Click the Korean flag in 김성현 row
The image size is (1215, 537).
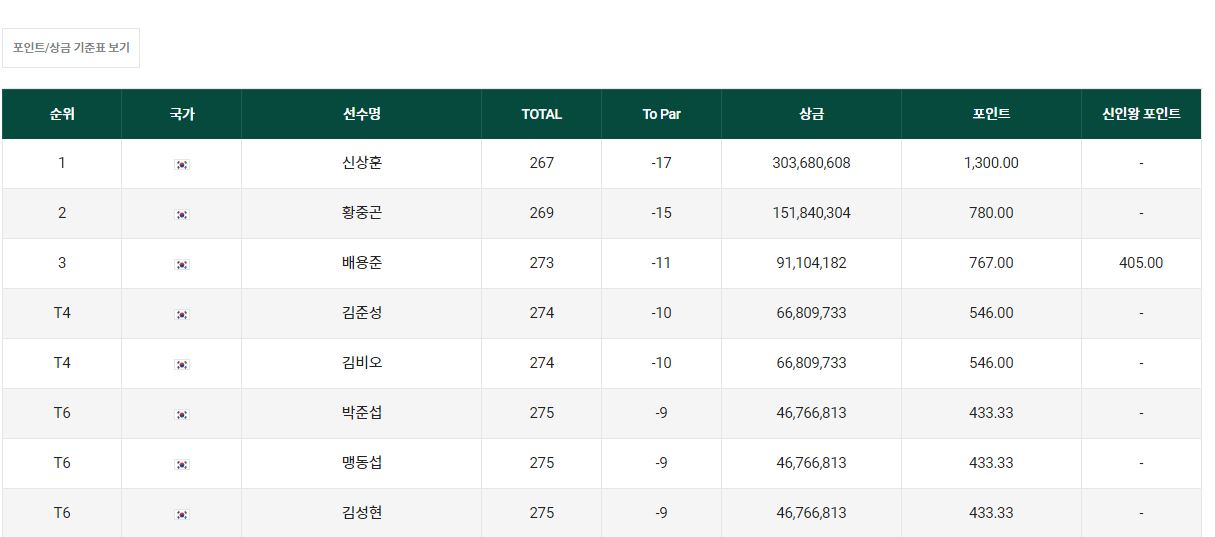(x=182, y=514)
